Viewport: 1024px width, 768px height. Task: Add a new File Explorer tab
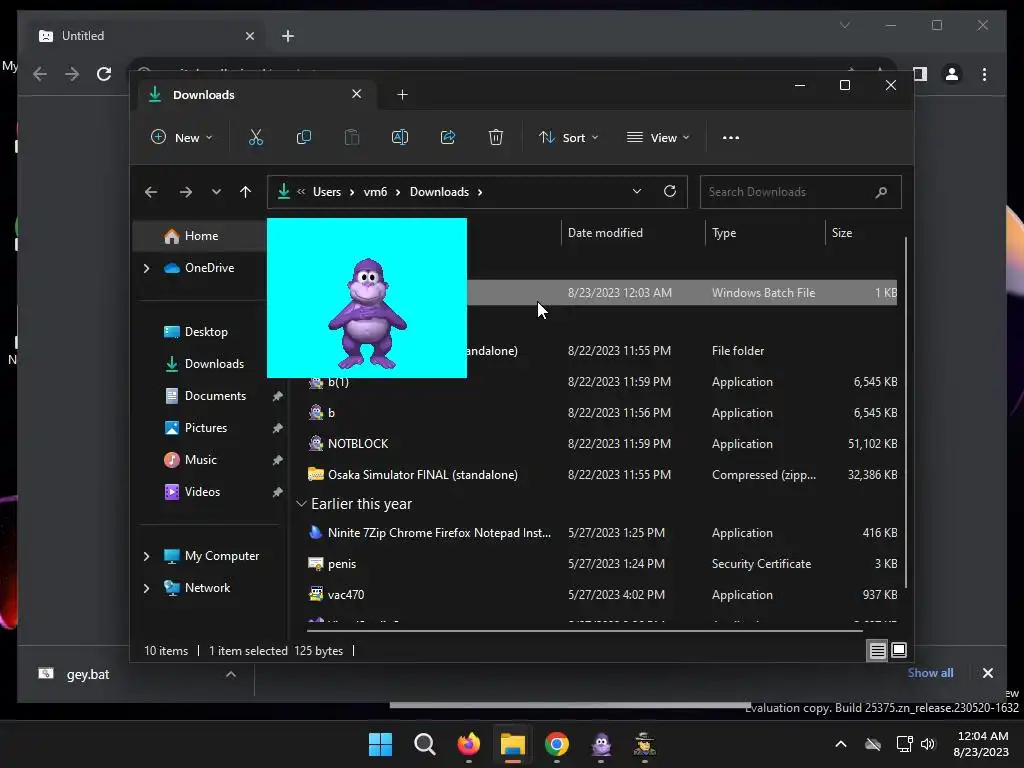point(402,95)
